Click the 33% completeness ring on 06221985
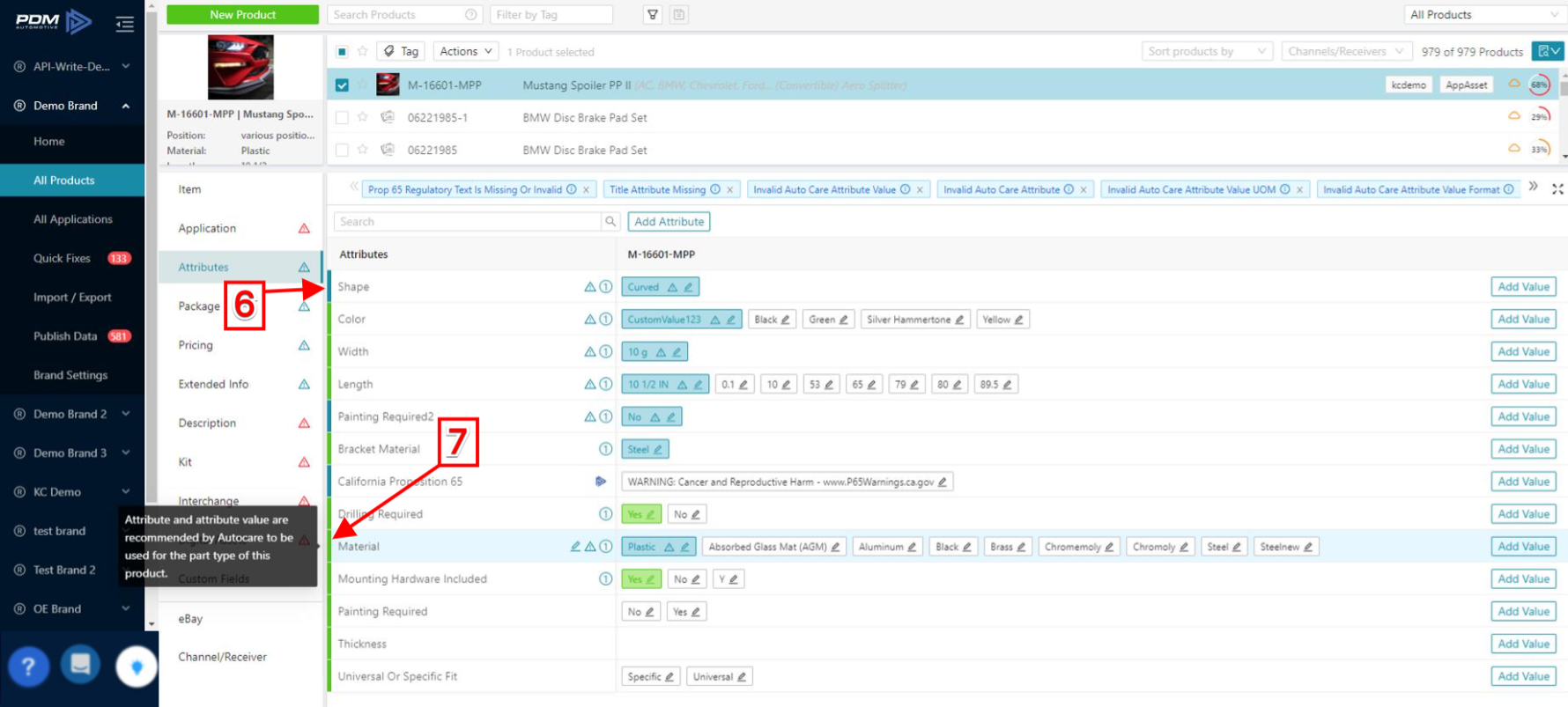This screenshot has width=1568, height=707. (1540, 149)
